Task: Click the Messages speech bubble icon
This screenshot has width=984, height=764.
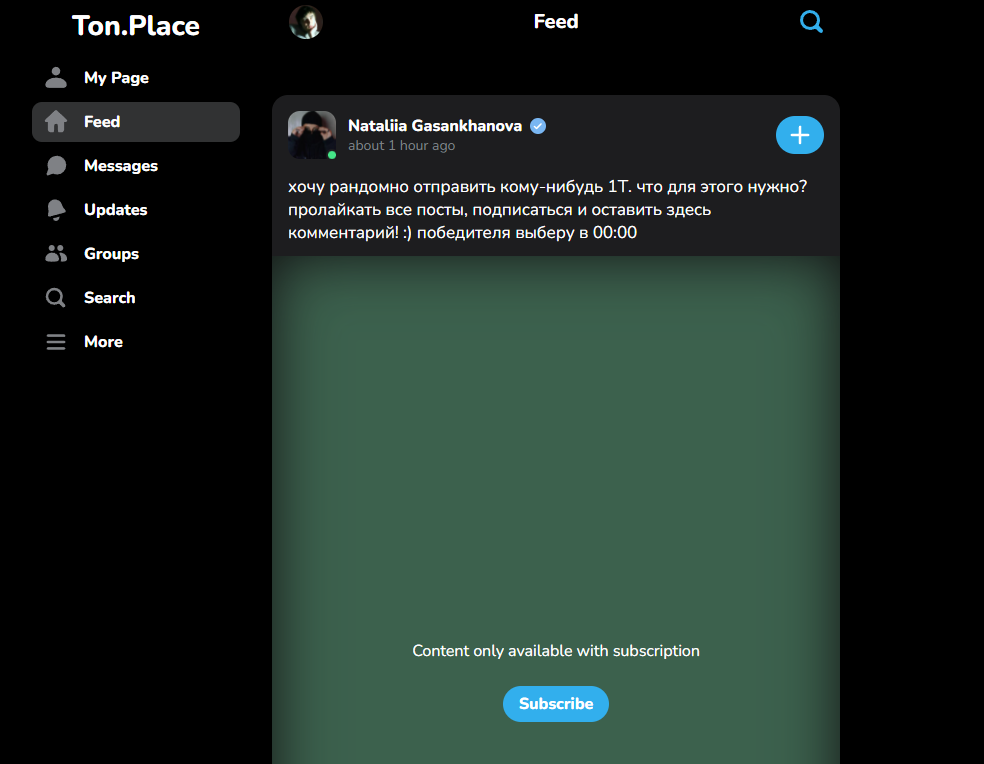Action: pos(56,166)
